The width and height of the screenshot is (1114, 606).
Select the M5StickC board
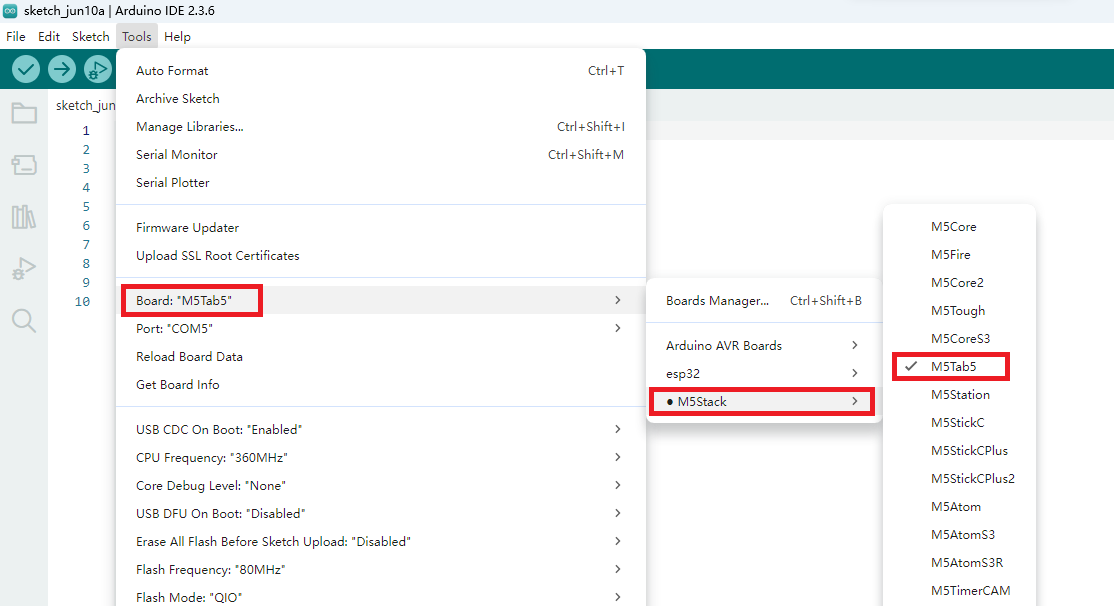[959, 423]
